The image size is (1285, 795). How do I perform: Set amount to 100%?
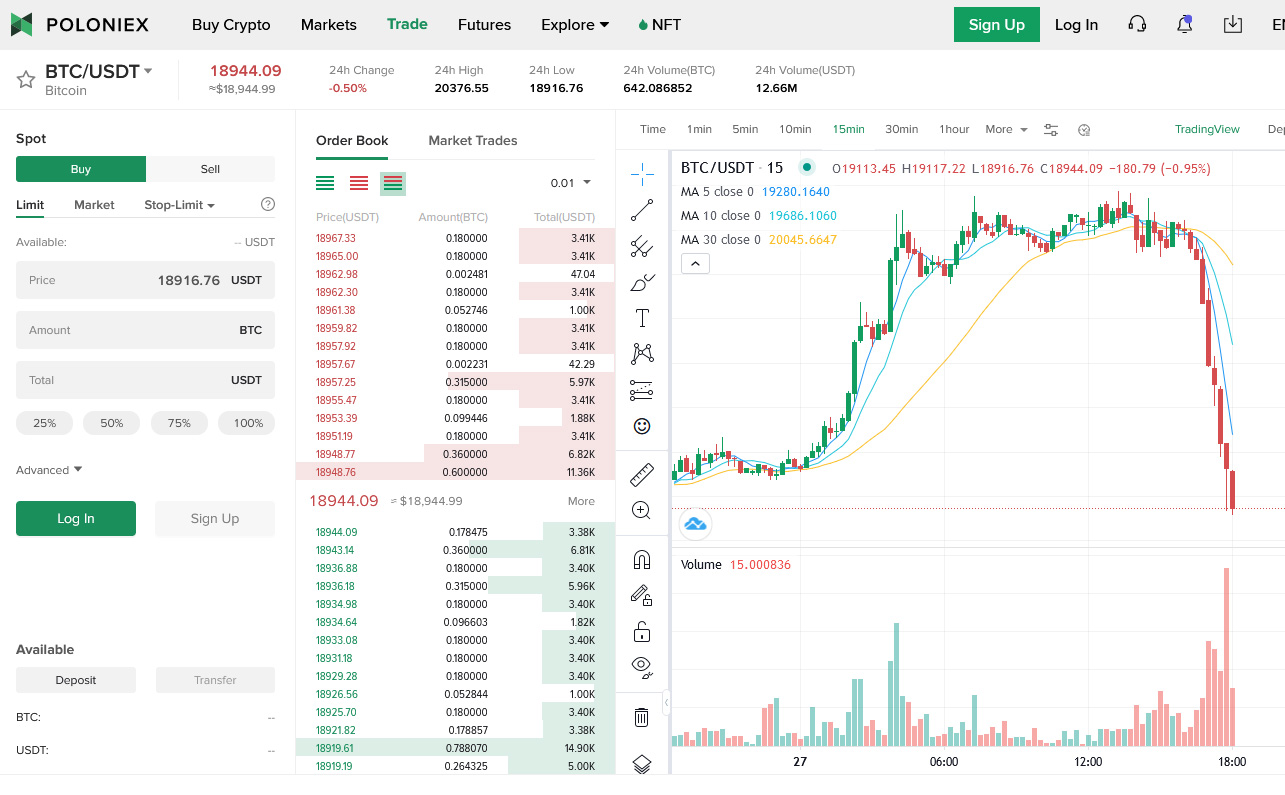coord(247,423)
